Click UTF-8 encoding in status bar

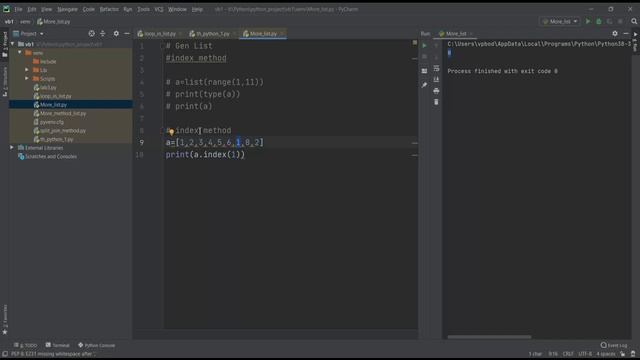[585, 354]
